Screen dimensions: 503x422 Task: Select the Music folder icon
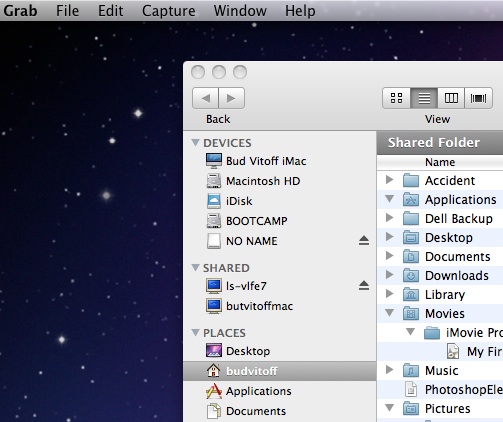point(411,370)
